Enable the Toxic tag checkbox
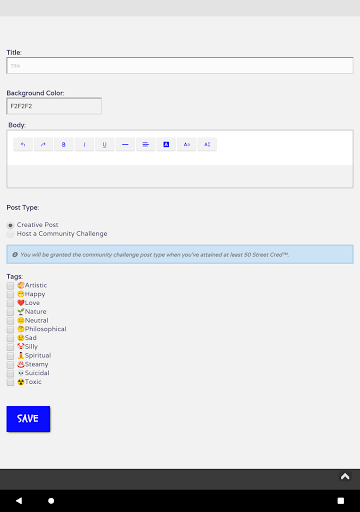This screenshot has height=512, width=360. (x=10, y=382)
